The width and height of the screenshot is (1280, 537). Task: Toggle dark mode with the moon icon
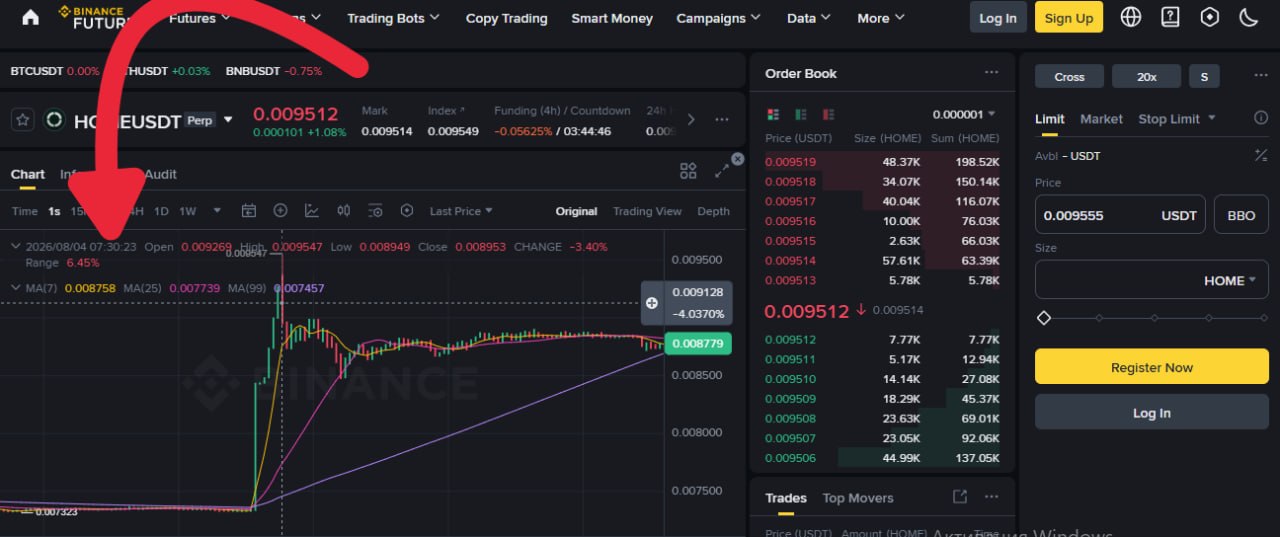coord(1248,17)
